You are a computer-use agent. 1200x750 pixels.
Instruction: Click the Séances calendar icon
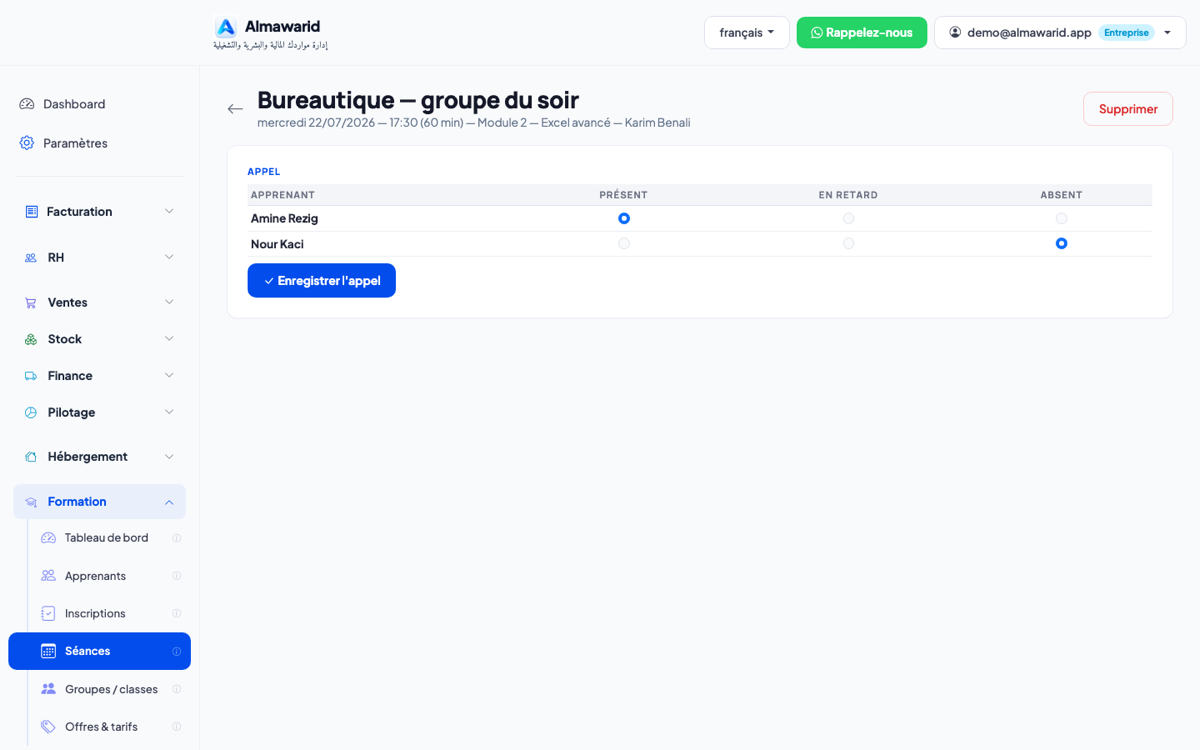tap(49, 651)
